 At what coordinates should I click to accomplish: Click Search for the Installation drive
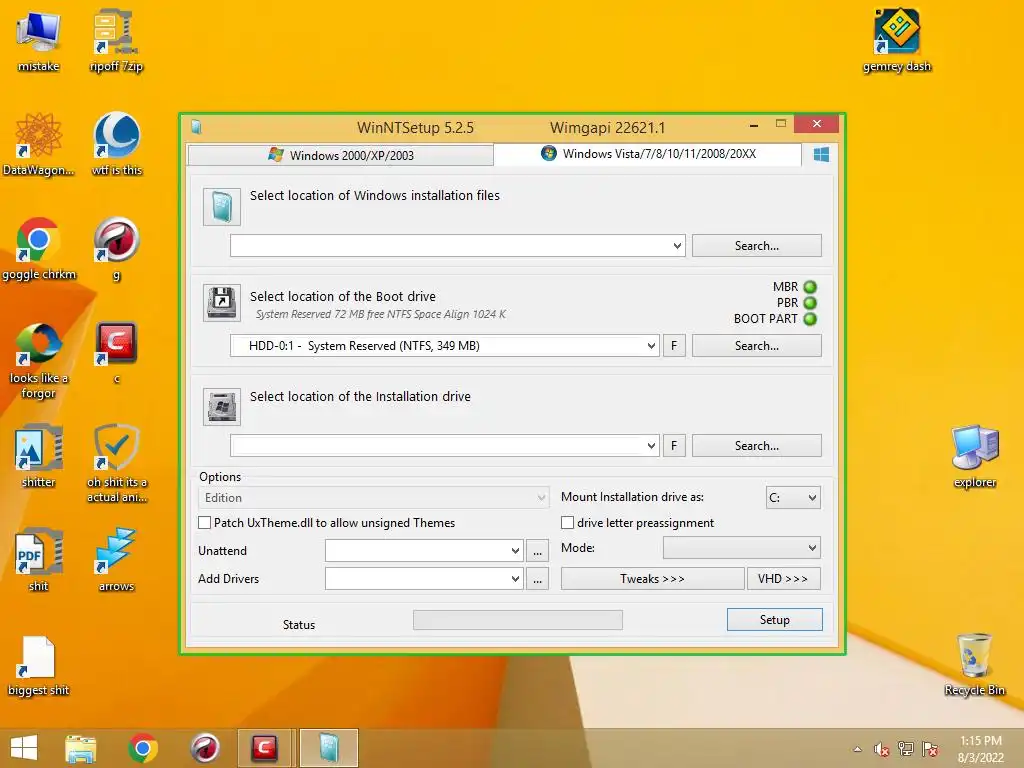tap(757, 446)
